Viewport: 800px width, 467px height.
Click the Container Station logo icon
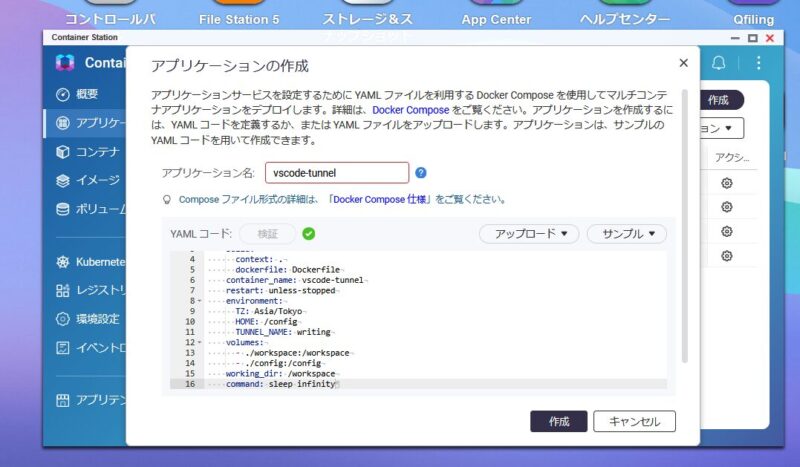click(x=65, y=63)
